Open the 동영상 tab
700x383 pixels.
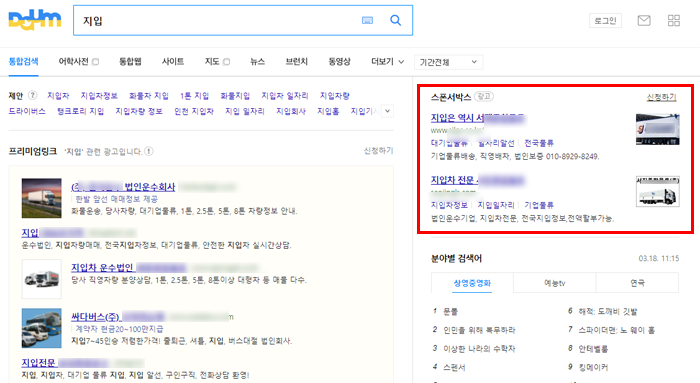coord(339,62)
